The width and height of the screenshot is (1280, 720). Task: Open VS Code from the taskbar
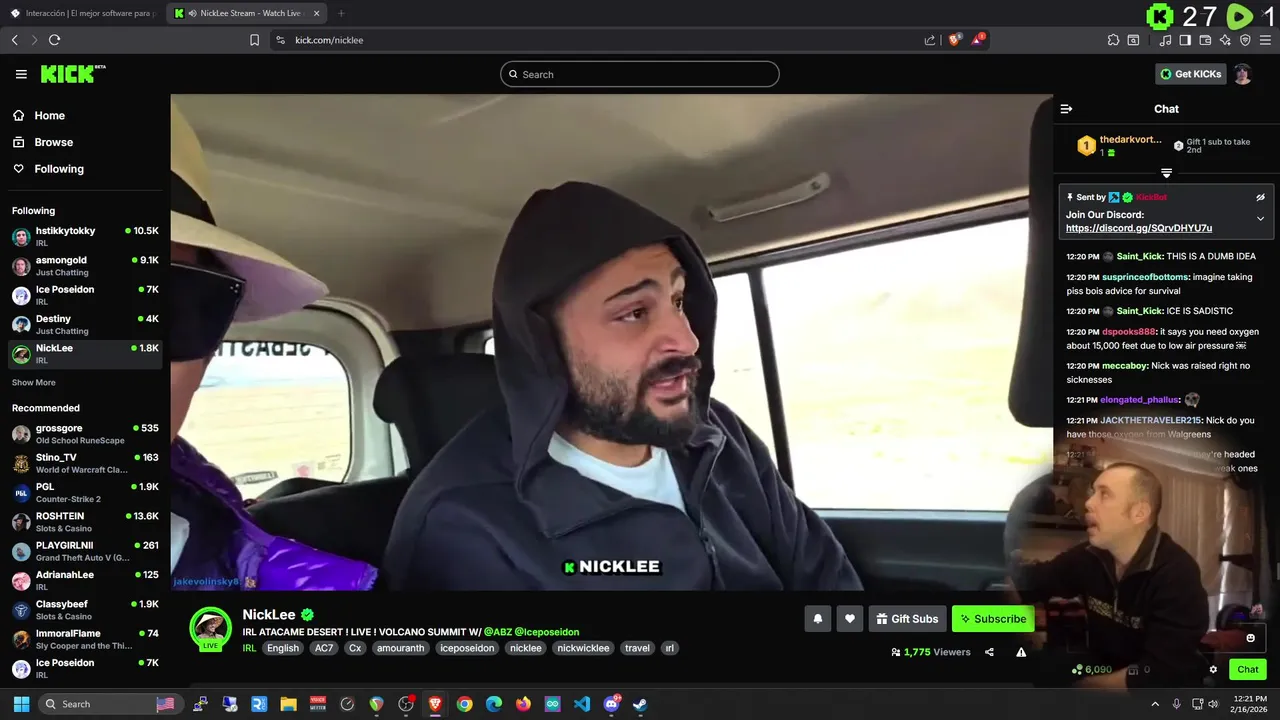coord(582,704)
